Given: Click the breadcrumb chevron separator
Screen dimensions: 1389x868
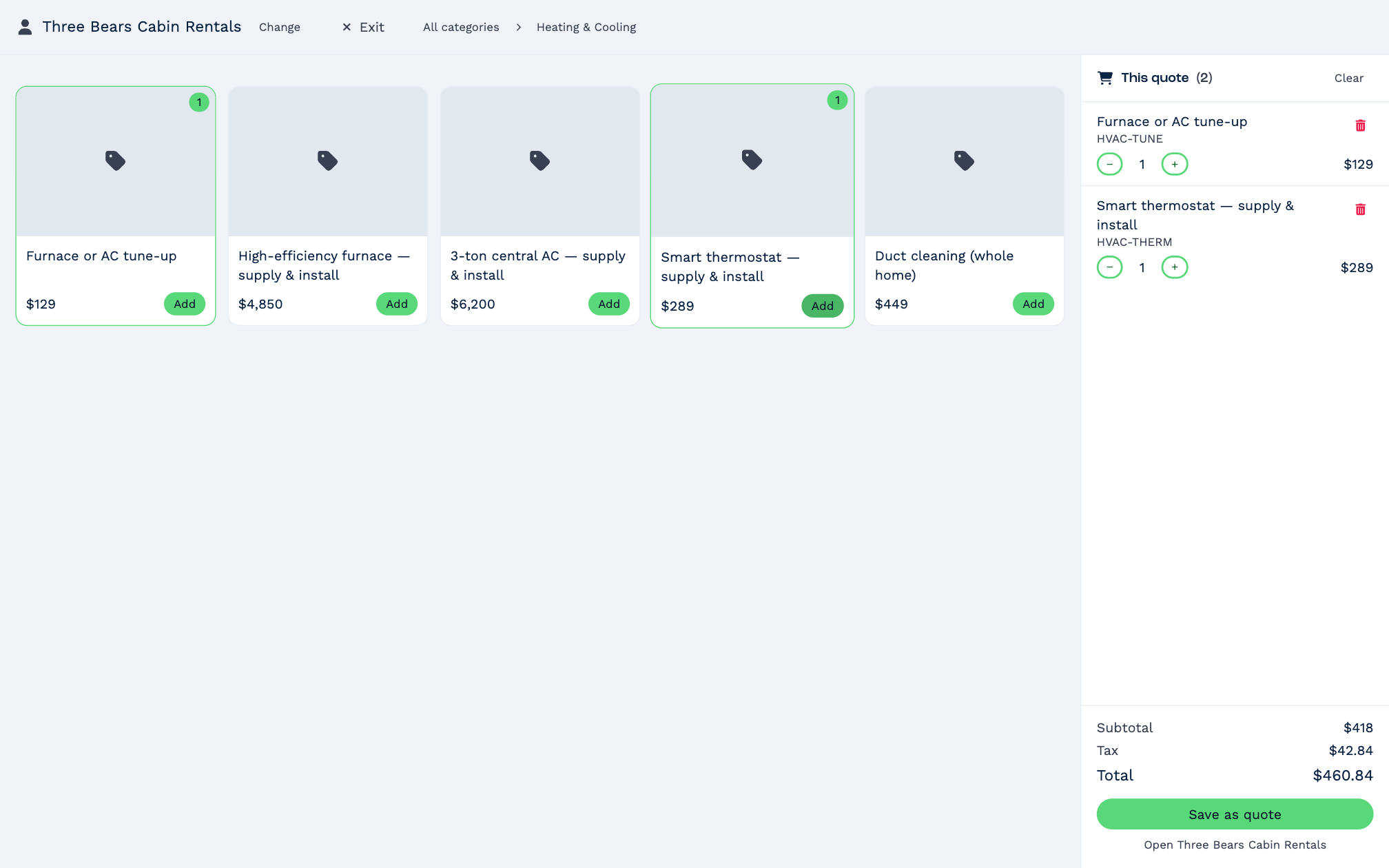Looking at the screenshot, I should pyautogui.click(x=518, y=27).
